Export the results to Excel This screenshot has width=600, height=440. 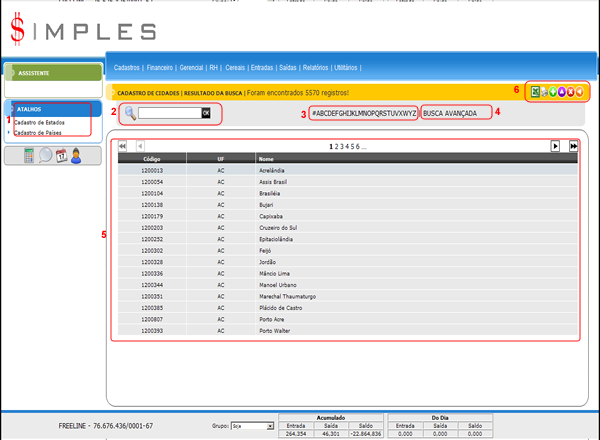535,92
